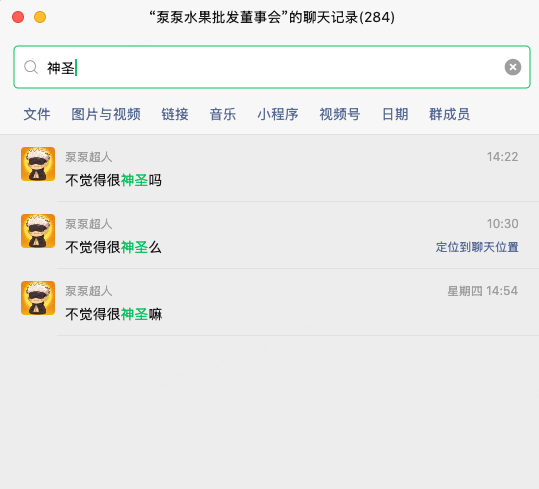Click the 14:22 timestamp
Viewport: 539px width, 489px height.
click(502, 157)
